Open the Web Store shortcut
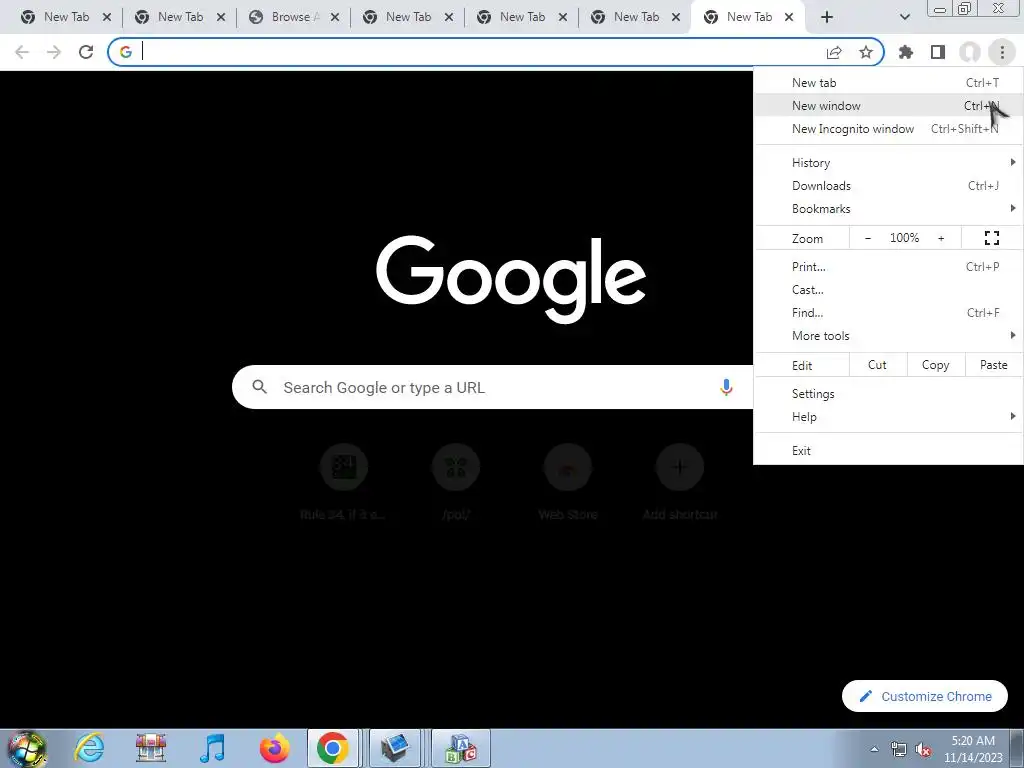Viewport: 1024px width, 768px height. [568, 483]
